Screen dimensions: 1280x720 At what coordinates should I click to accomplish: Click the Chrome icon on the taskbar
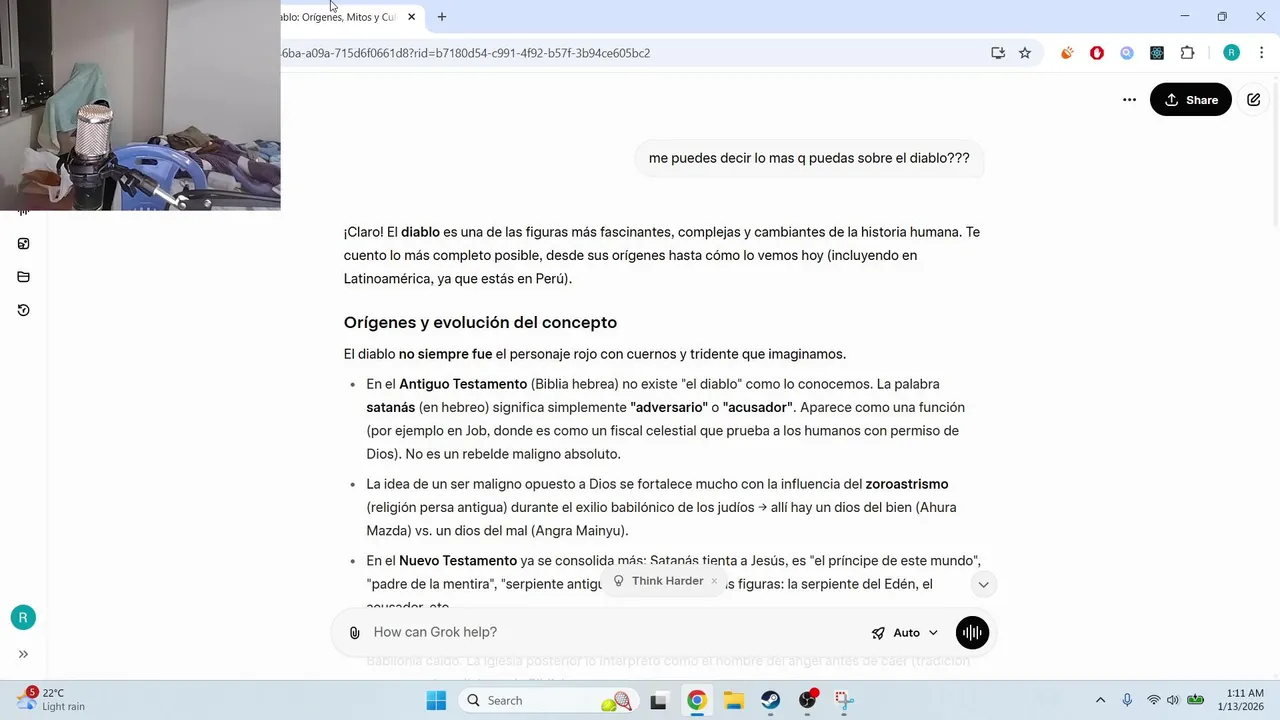(697, 700)
